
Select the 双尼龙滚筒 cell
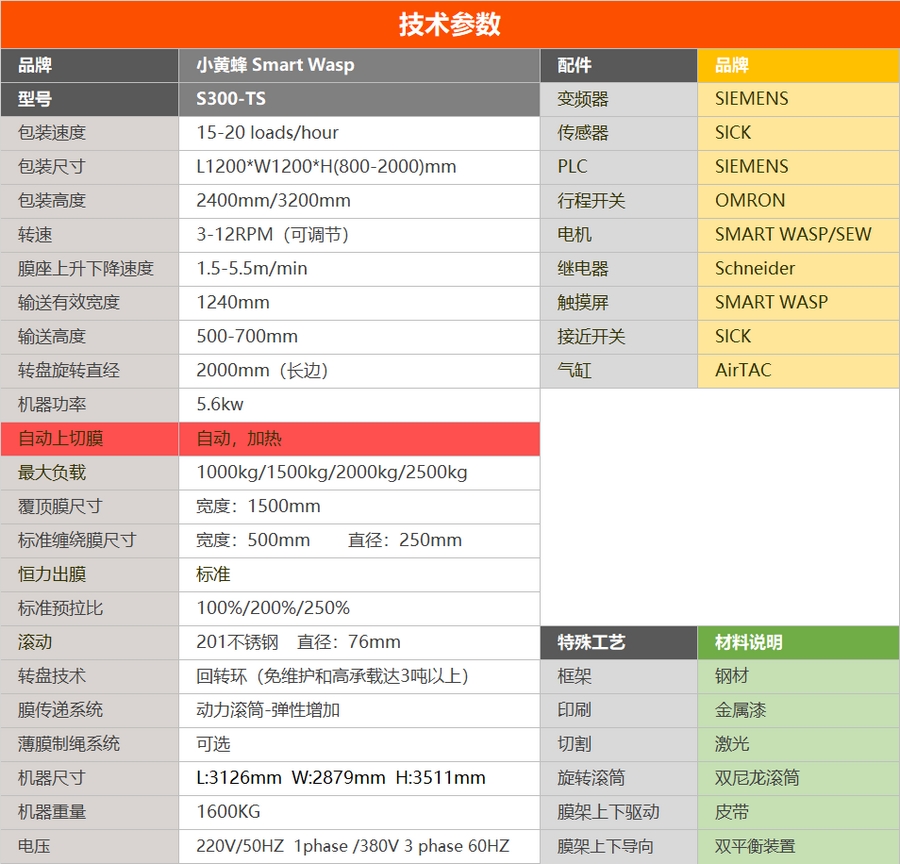click(x=798, y=778)
